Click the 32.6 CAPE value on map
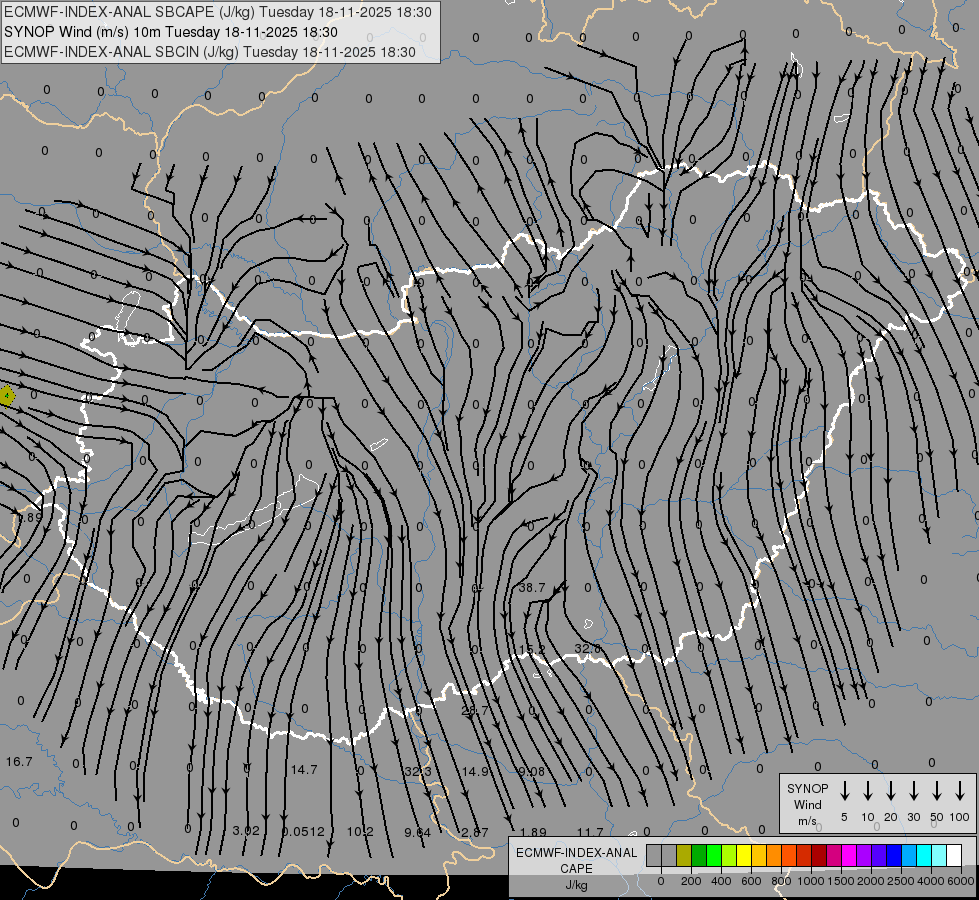 click(x=588, y=649)
